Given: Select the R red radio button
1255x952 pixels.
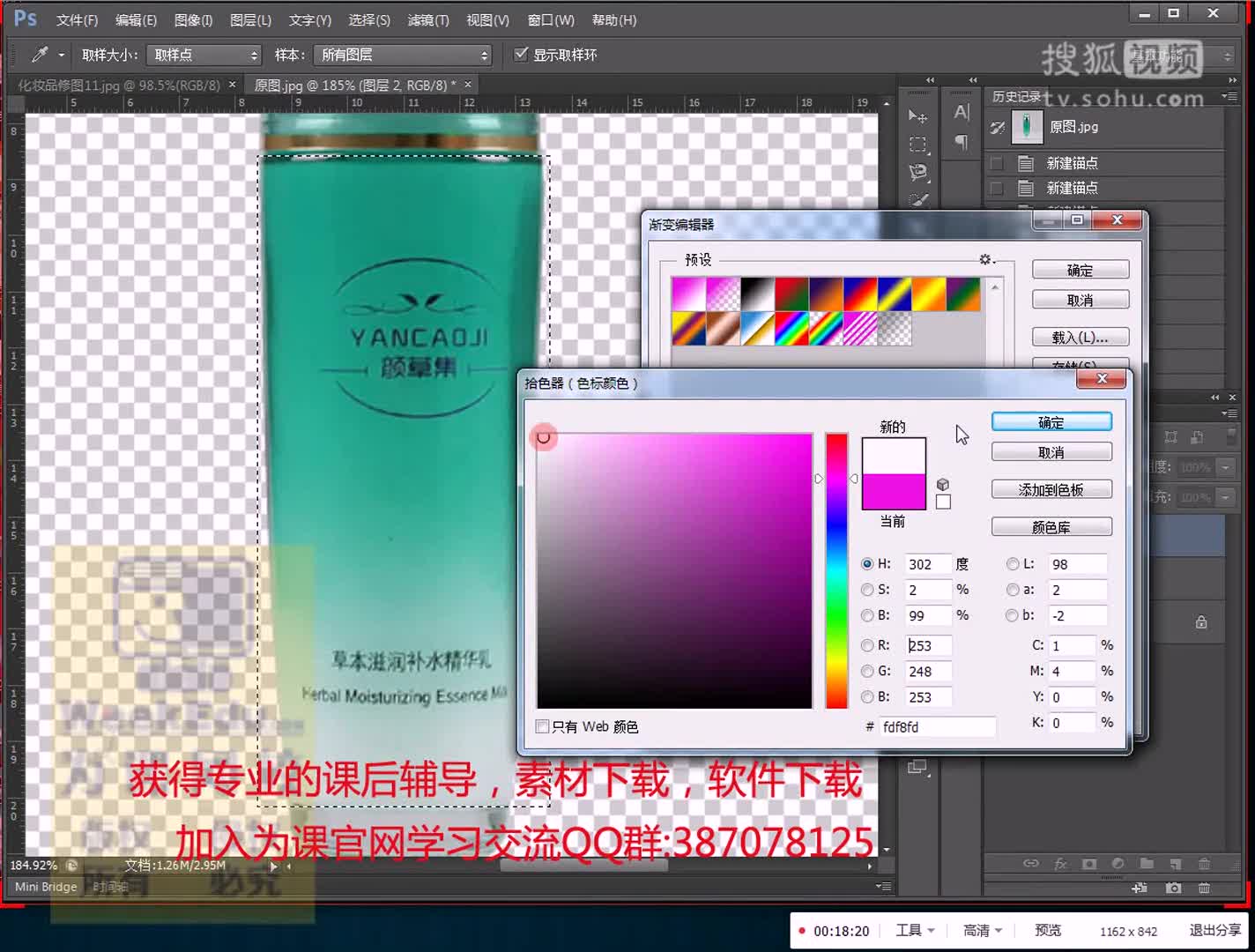Looking at the screenshot, I should coord(867,645).
